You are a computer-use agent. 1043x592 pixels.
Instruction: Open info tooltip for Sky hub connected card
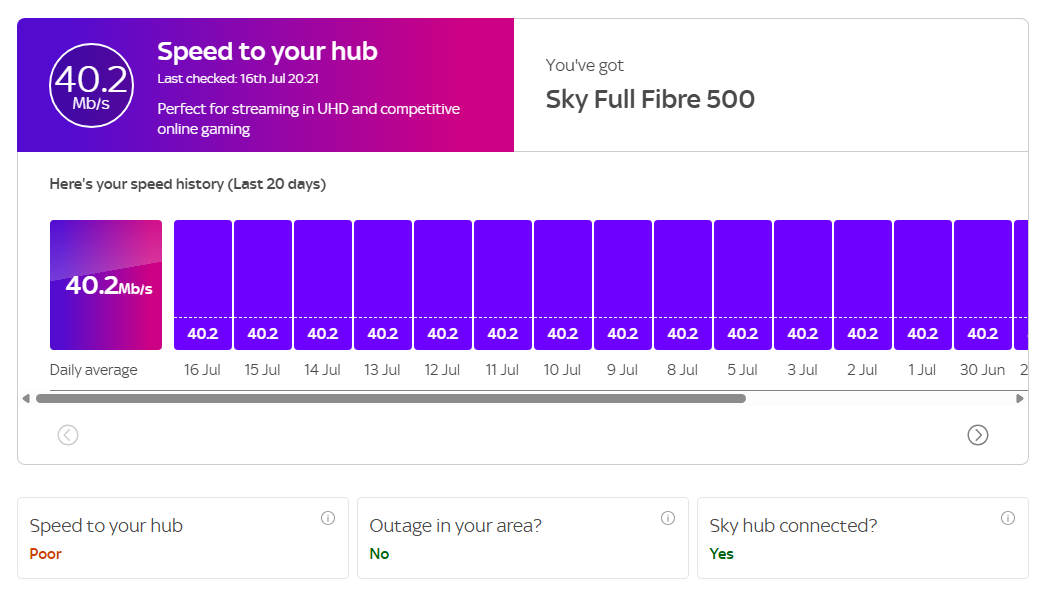tap(1007, 518)
